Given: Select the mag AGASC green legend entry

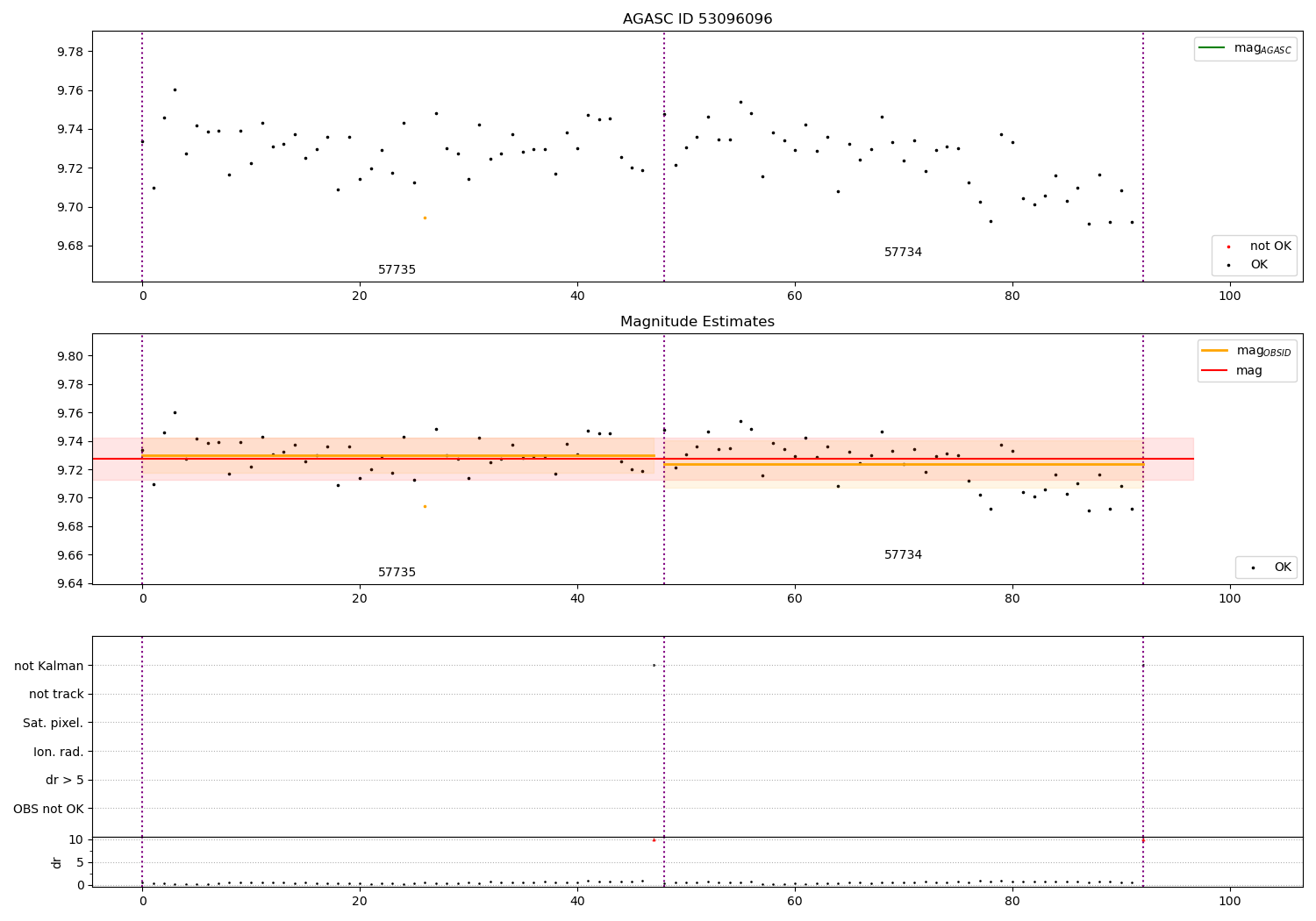Looking at the screenshot, I should (x=1245, y=48).
